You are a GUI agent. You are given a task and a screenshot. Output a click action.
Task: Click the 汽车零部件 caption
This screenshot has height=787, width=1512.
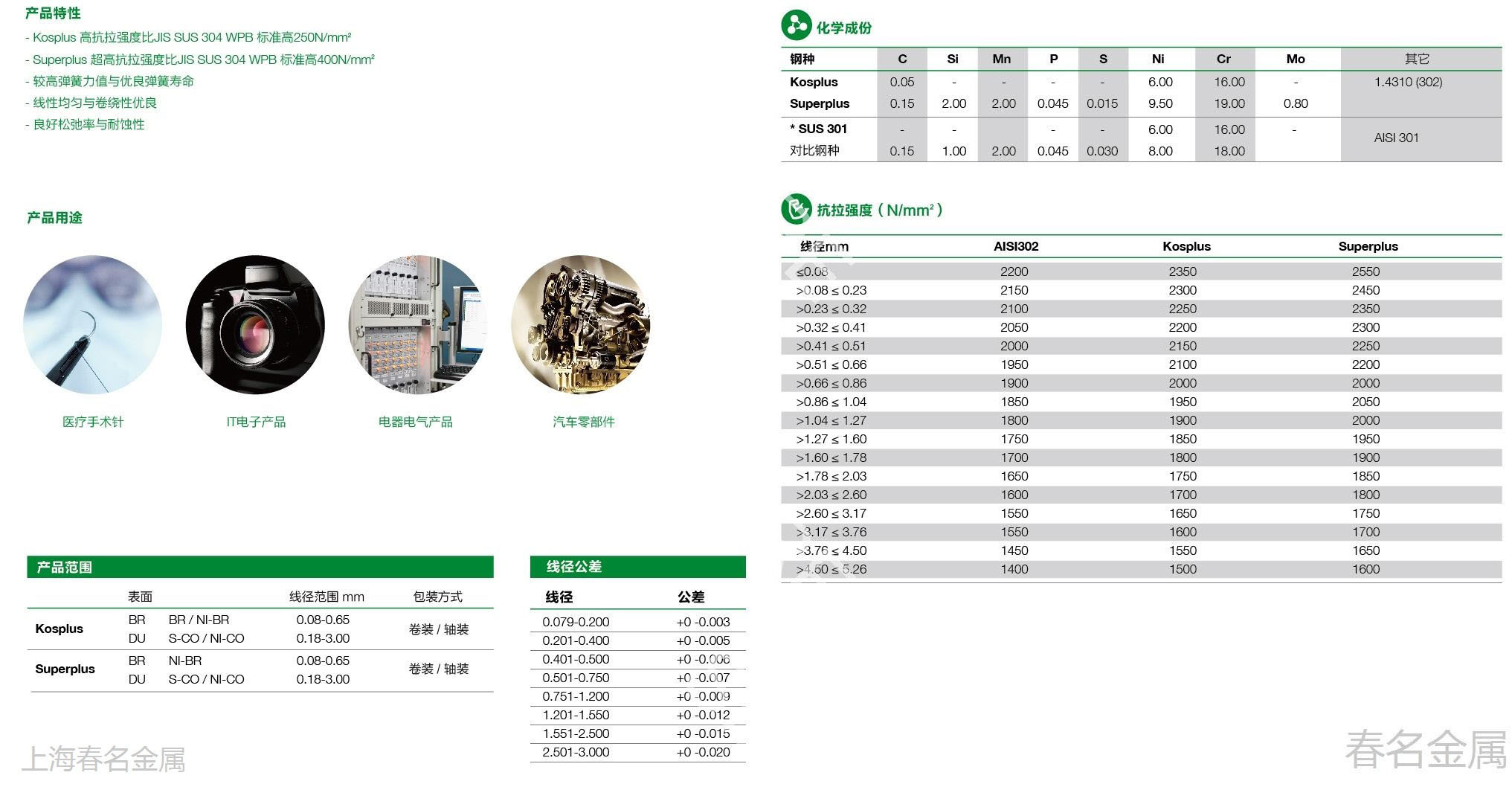[583, 422]
